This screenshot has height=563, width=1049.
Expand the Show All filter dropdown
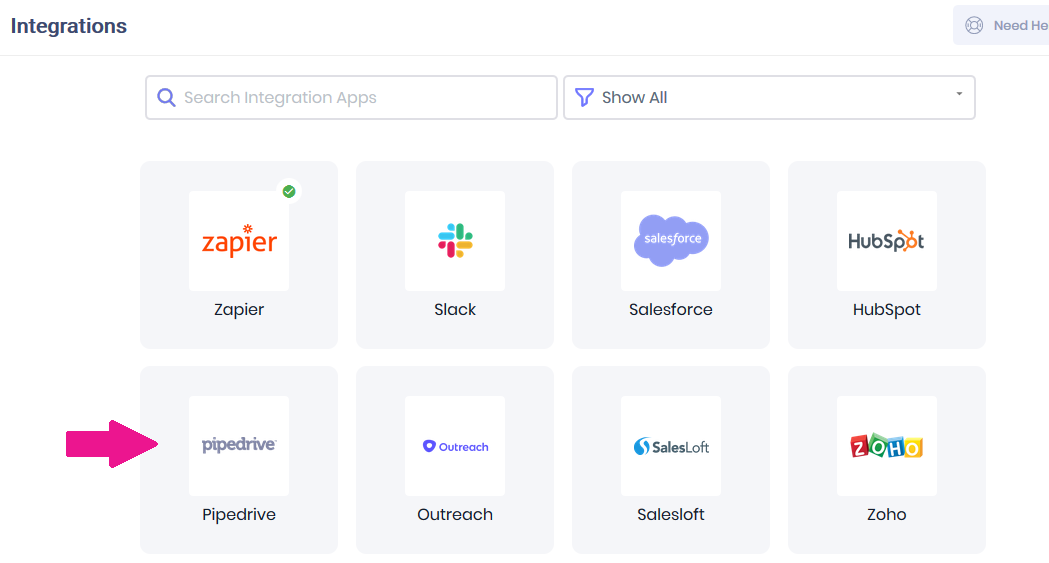coord(769,98)
